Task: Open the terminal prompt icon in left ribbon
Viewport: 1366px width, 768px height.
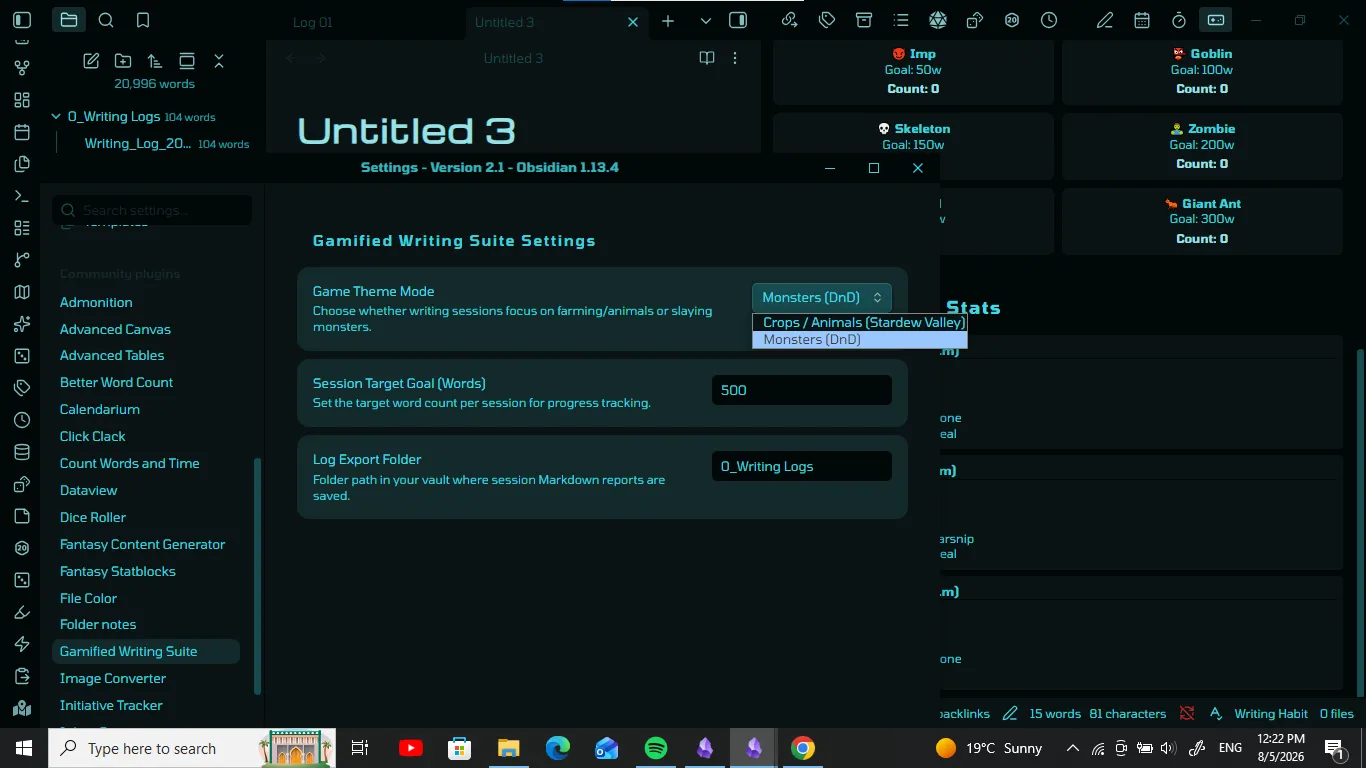Action: (x=22, y=196)
